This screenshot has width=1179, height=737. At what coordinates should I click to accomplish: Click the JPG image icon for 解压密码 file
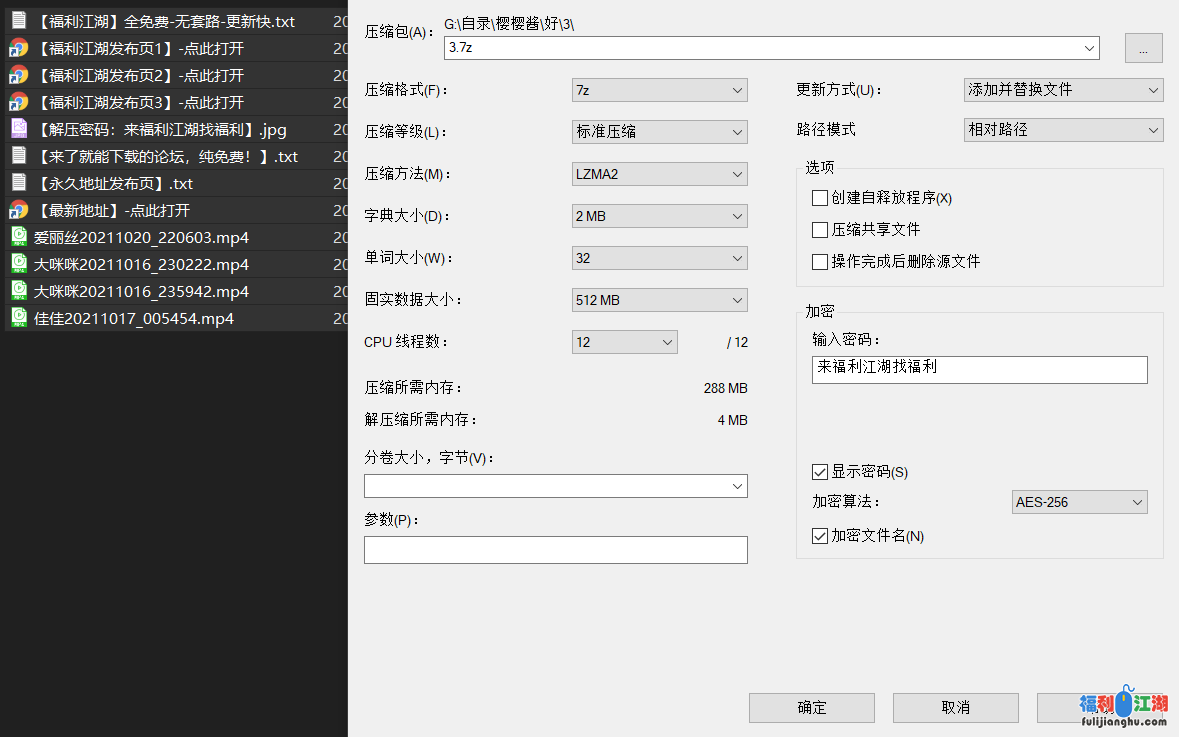point(18,129)
